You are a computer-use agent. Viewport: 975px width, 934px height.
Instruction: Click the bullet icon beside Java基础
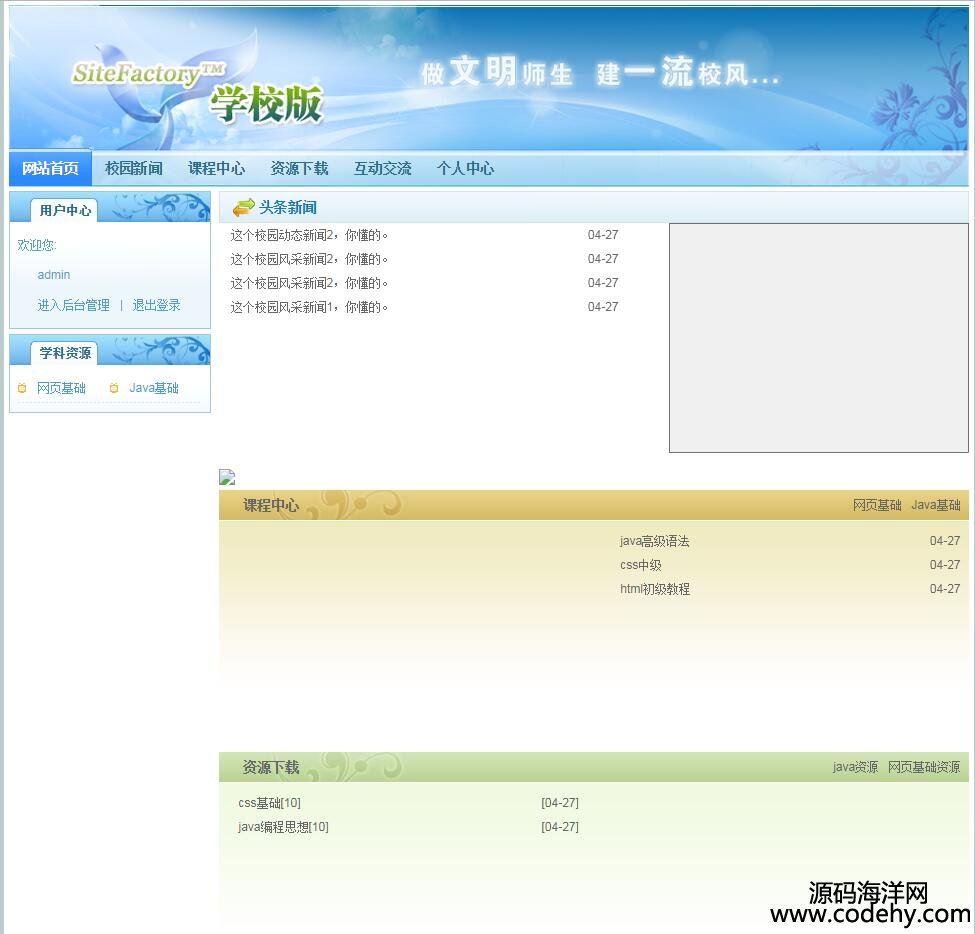click(x=114, y=388)
